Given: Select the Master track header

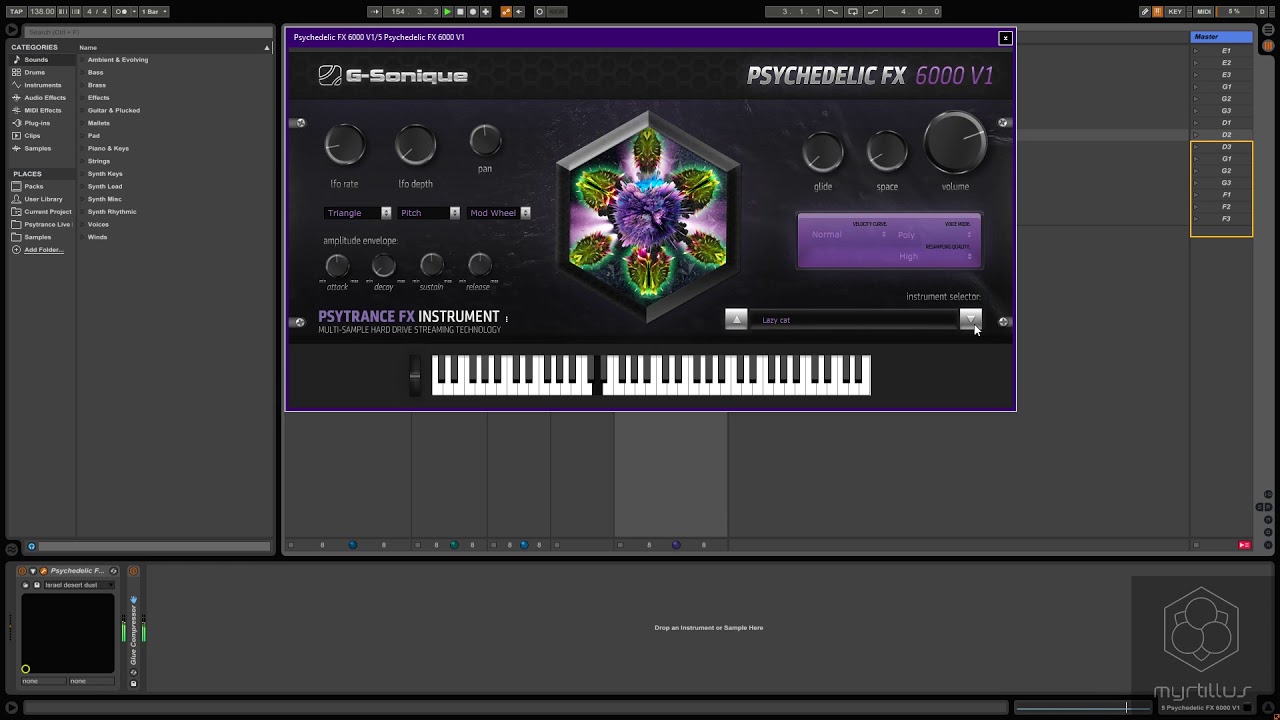Looking at the screenshot, I should coord(1221,37).
